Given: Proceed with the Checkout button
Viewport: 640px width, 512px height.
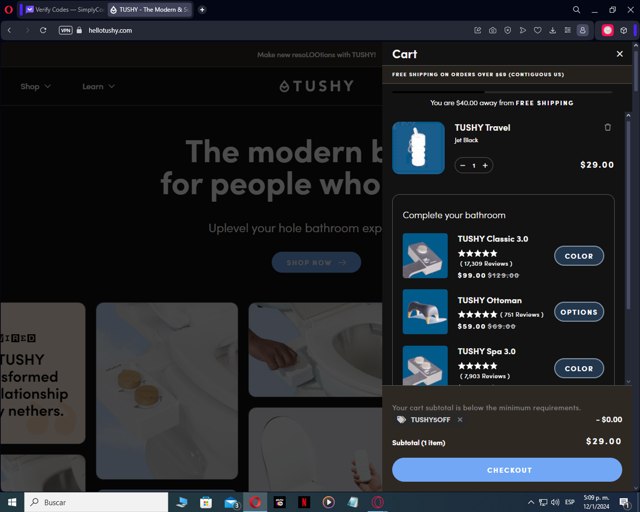Looking at the screenshot, I should point(507,470).
